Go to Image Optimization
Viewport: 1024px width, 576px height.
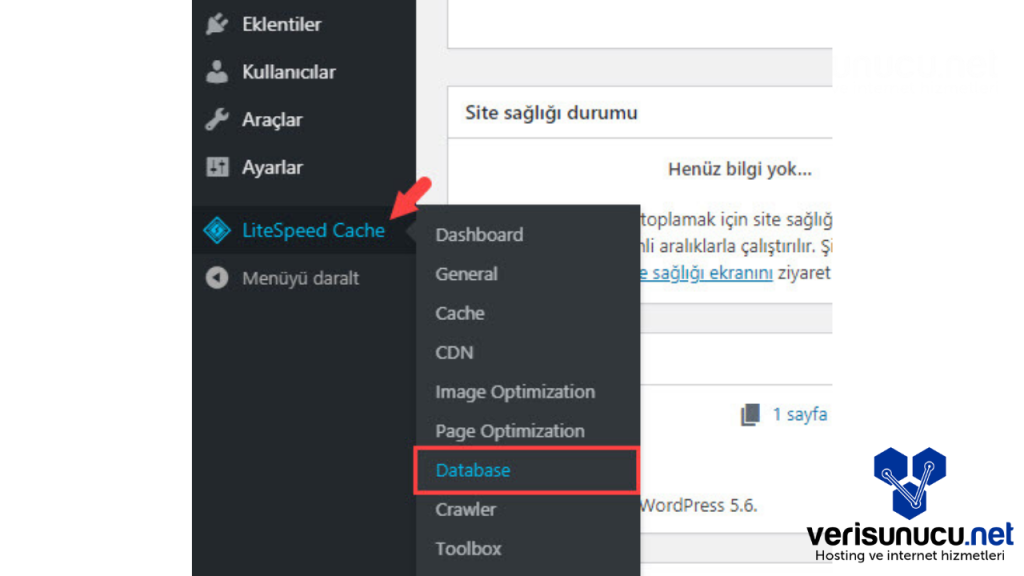515,392
